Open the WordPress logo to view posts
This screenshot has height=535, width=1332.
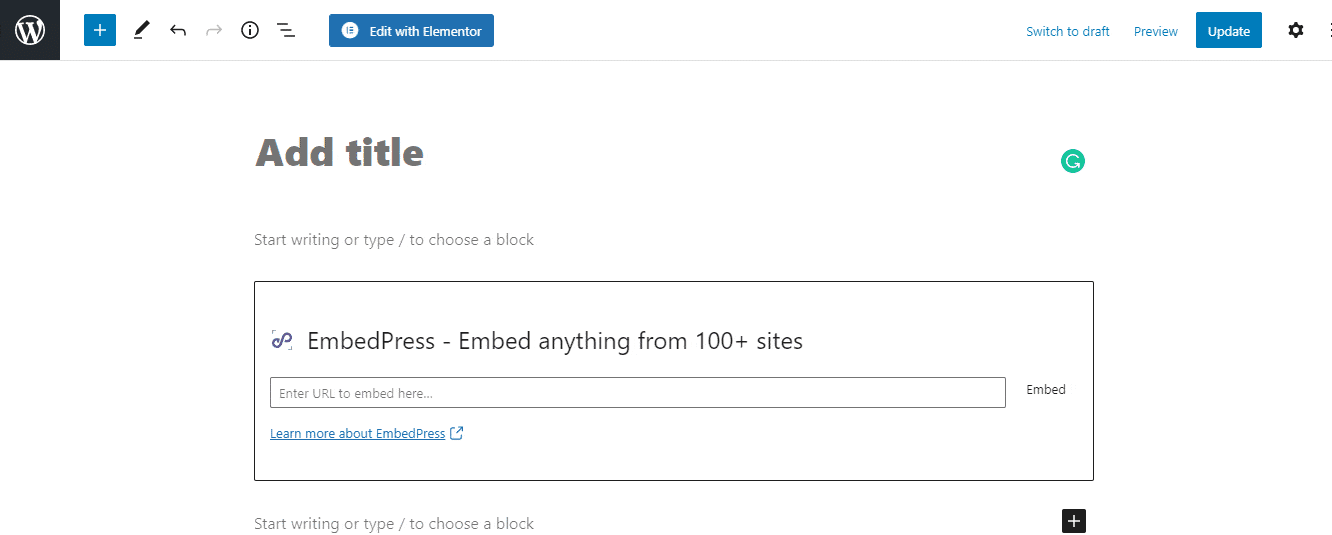30,30
